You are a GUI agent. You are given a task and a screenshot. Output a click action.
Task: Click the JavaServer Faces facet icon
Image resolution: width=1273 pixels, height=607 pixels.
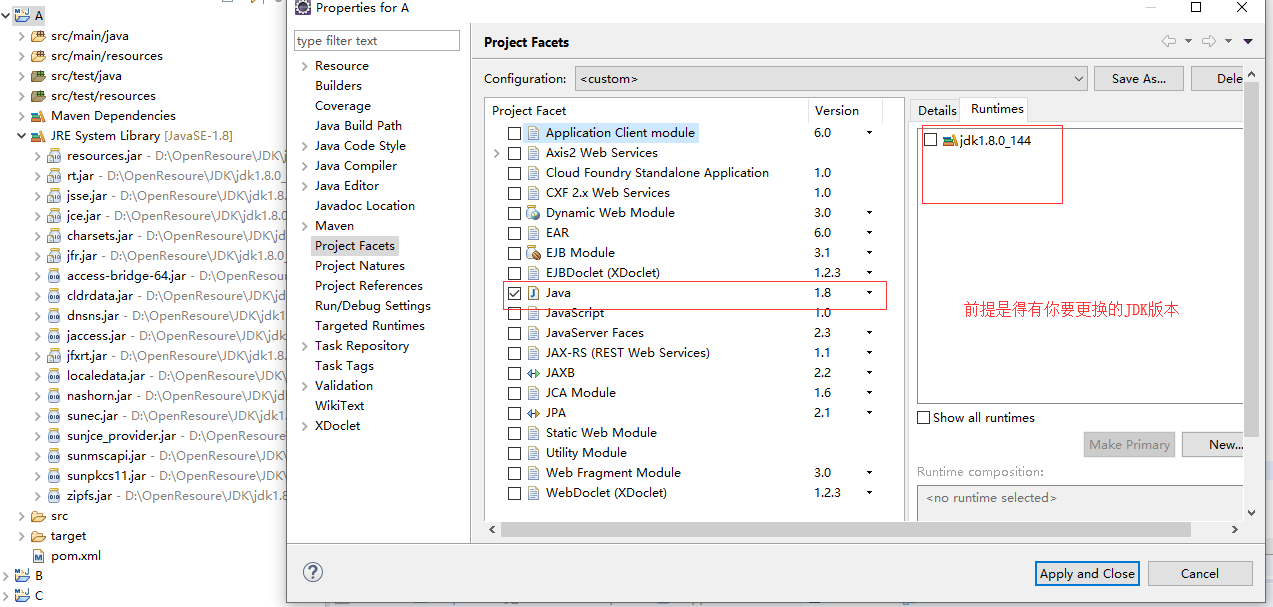pos(534,333)
